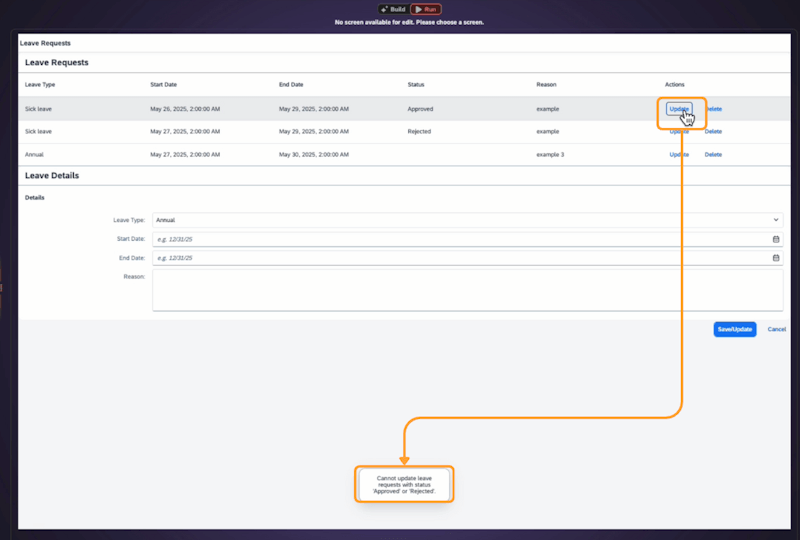
Task: Switch to Run mode at top
Action: click(x=425, y=9)
